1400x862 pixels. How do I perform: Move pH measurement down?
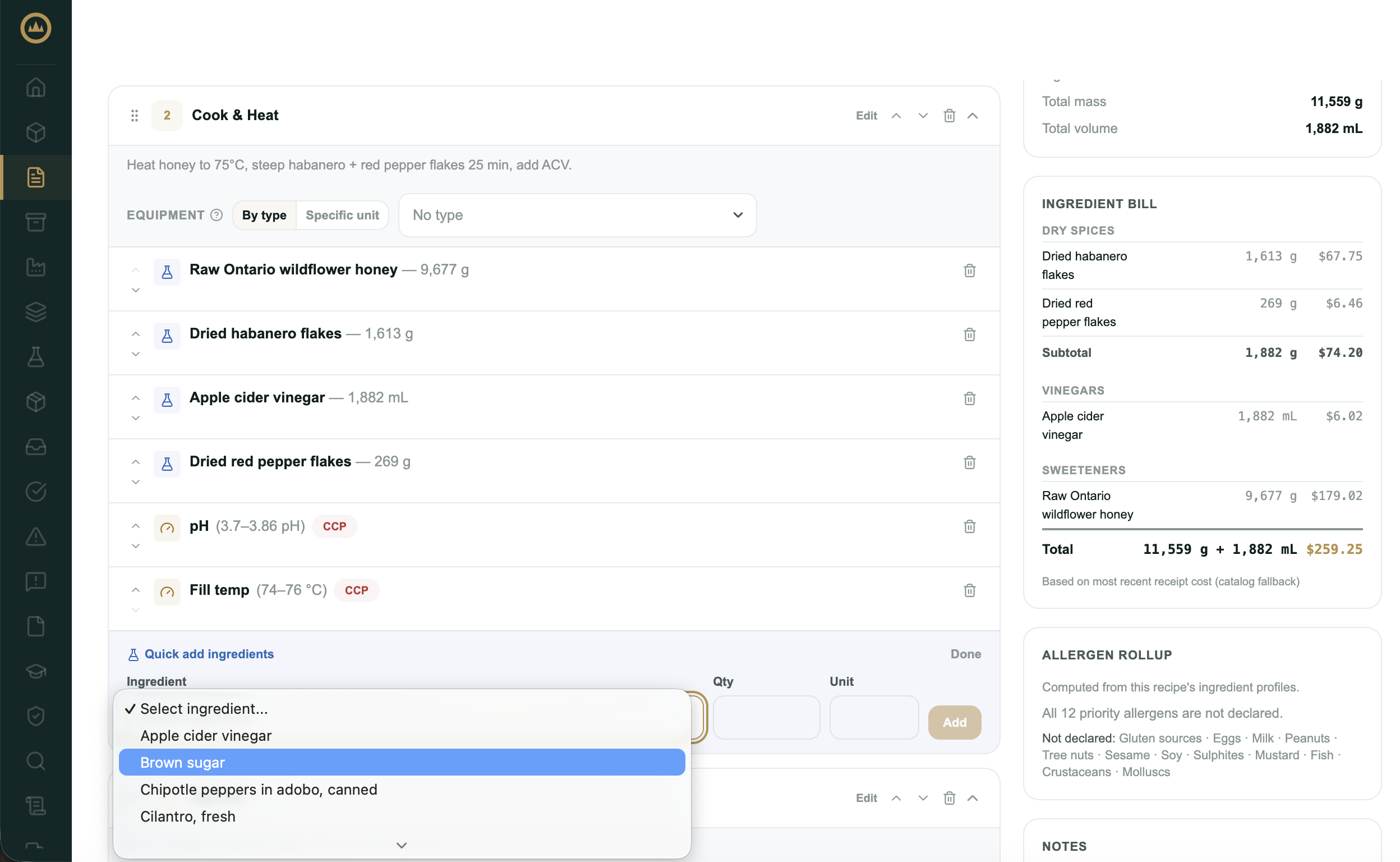(136, 546)
